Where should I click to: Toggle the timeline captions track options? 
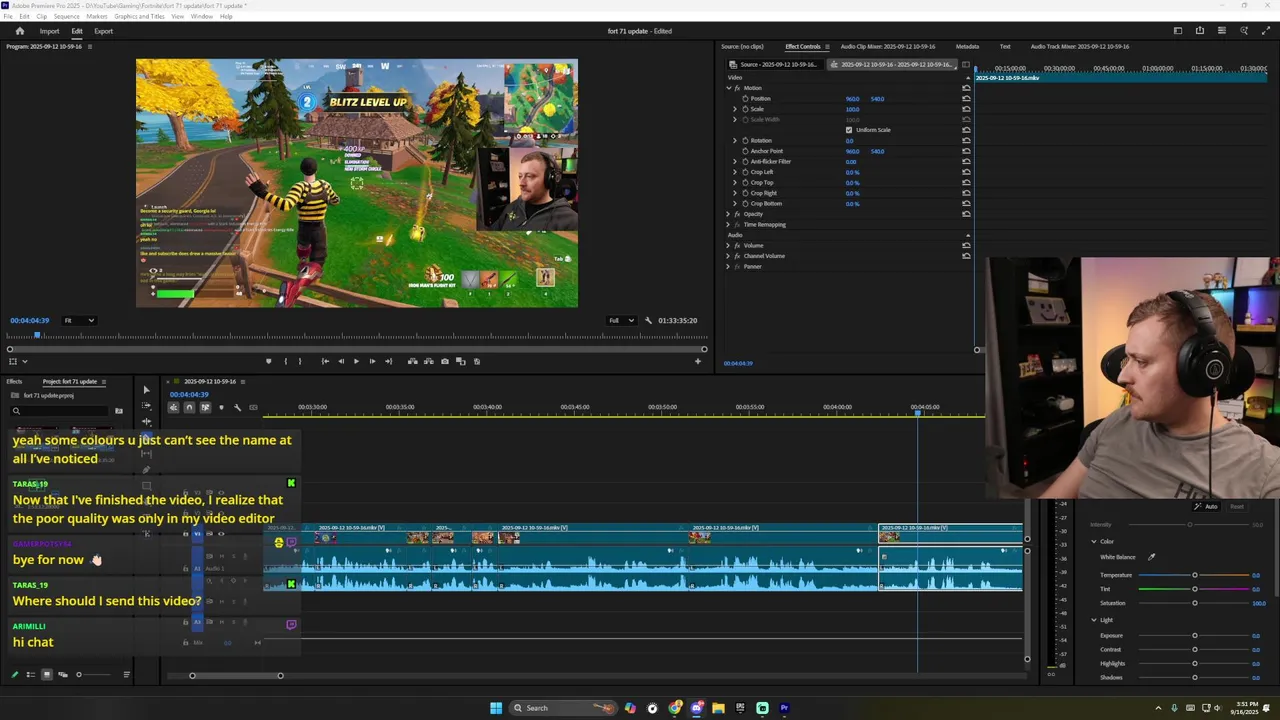tap(253, 407)
